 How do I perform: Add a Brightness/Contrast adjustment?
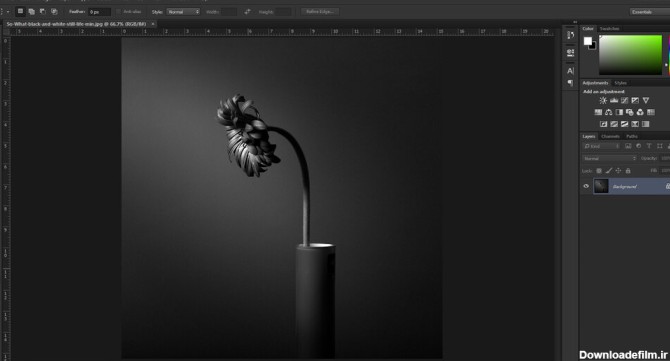click(603, 100)
